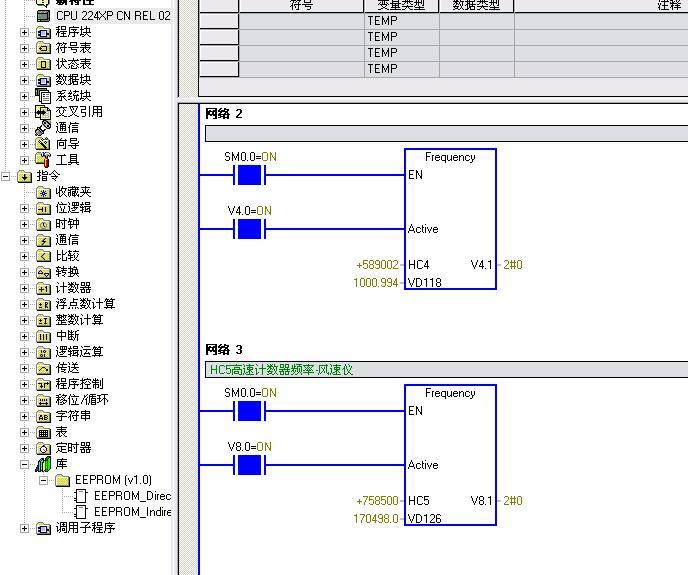
Task: Expand the 交叉引用 tree node
Action: pyautogui.click(x=25, y=112)
